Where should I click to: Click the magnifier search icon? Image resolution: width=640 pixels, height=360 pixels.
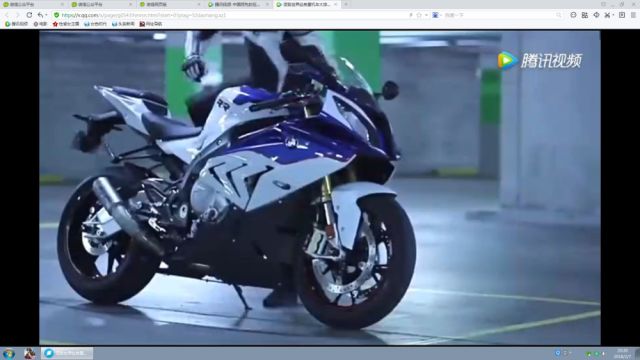coord(558,15)
